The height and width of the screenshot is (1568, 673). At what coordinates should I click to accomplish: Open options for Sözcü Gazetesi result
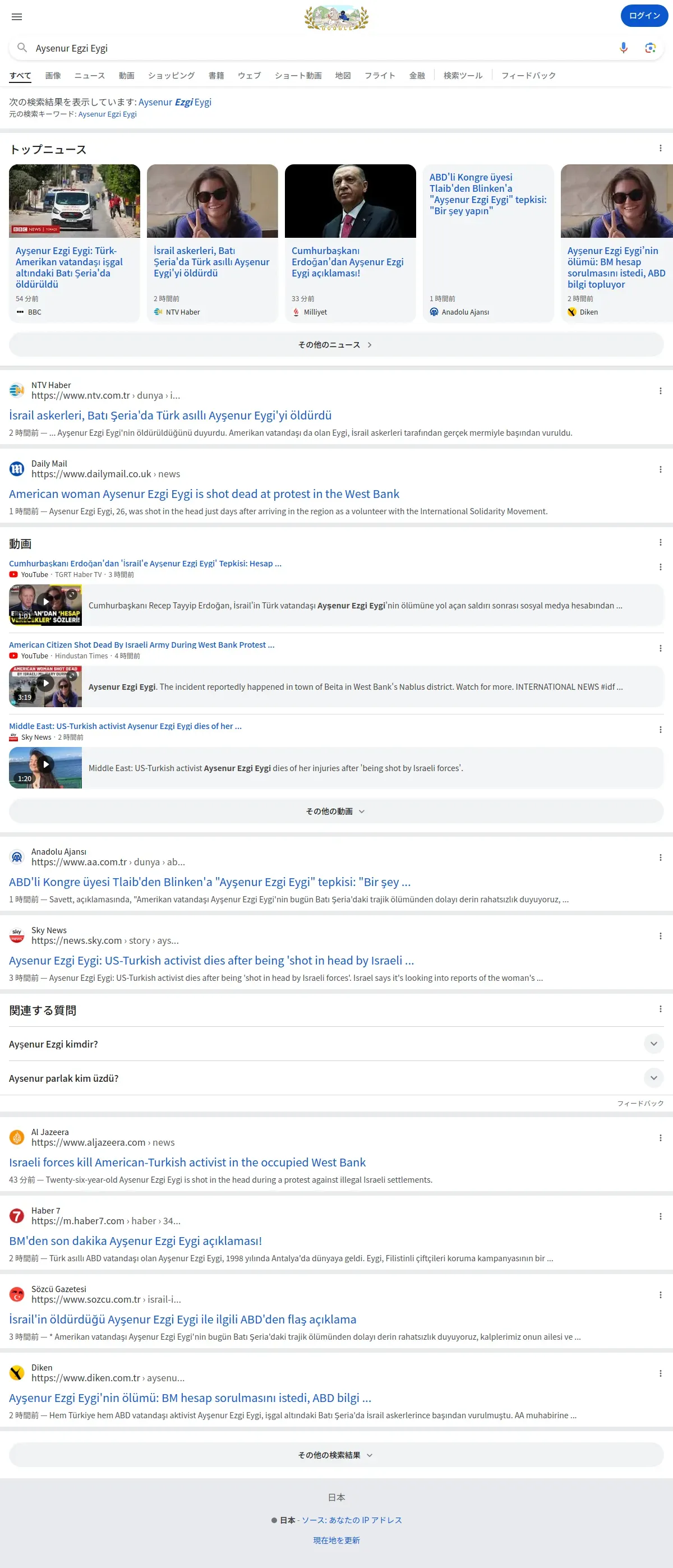point(660,1295)
